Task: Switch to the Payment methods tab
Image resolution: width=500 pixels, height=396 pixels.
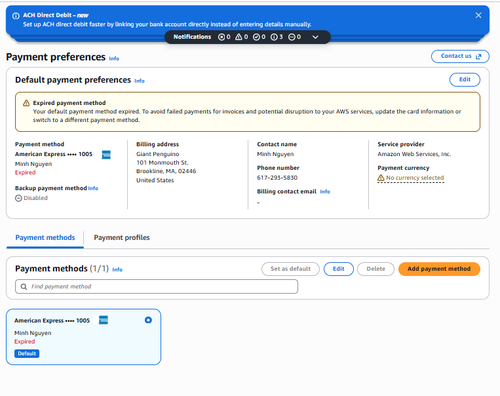Action: (45, 238)
